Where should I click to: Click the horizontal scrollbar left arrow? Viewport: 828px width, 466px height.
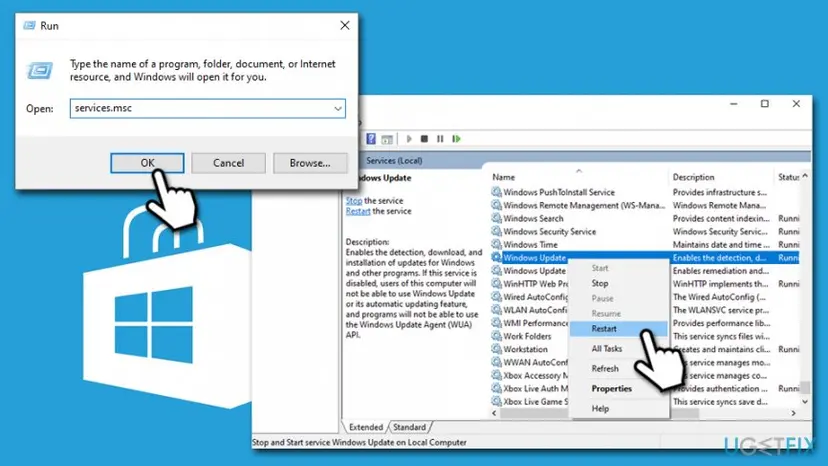(494, 413)
